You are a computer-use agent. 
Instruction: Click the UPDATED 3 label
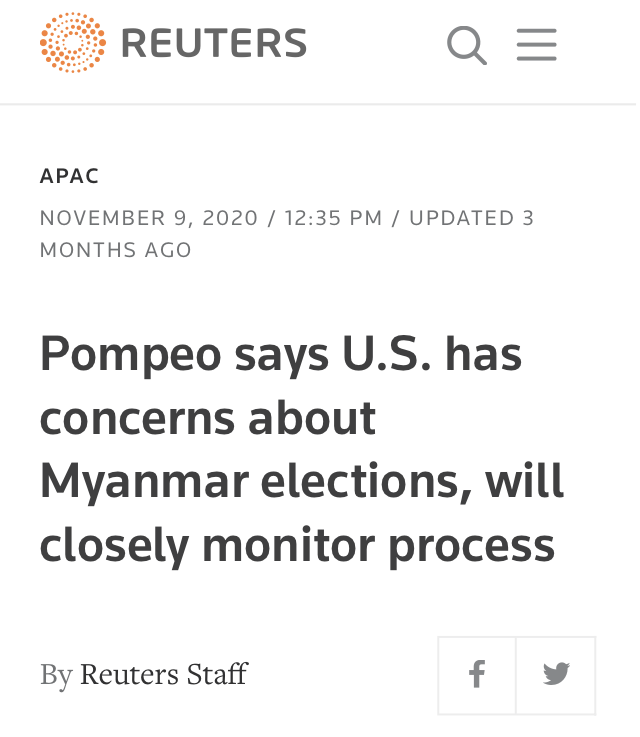point(471,218)
